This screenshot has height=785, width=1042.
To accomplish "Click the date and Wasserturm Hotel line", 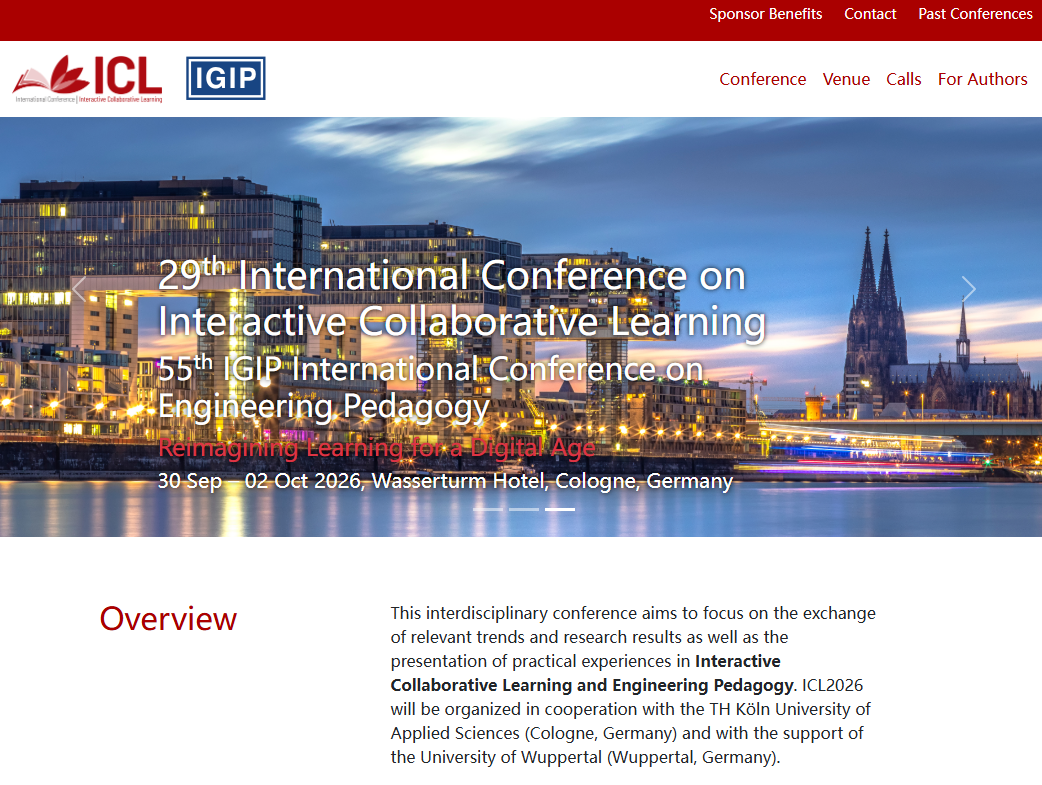I will click(x=445, y=481).
